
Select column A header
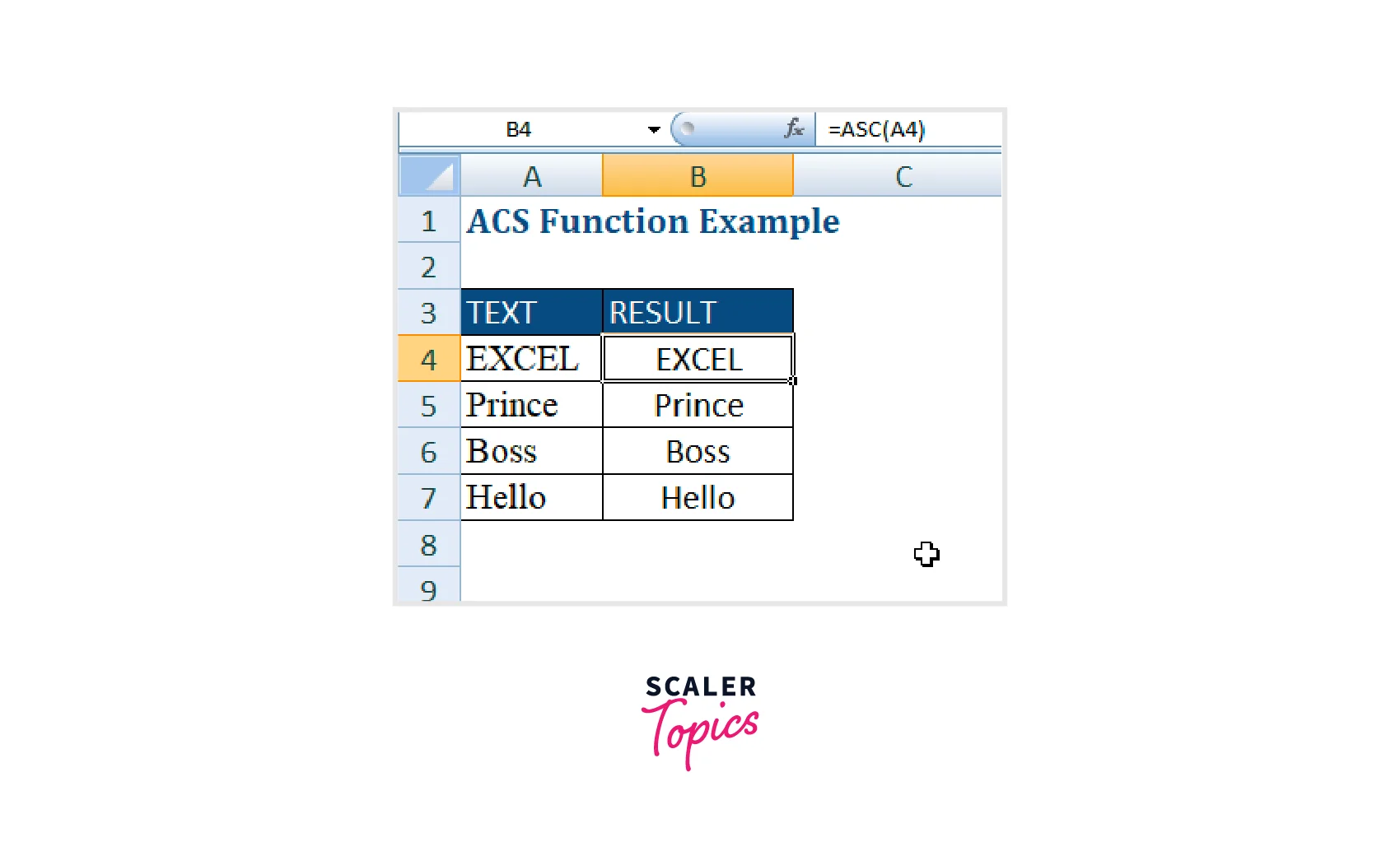click(x=532, y=176)
